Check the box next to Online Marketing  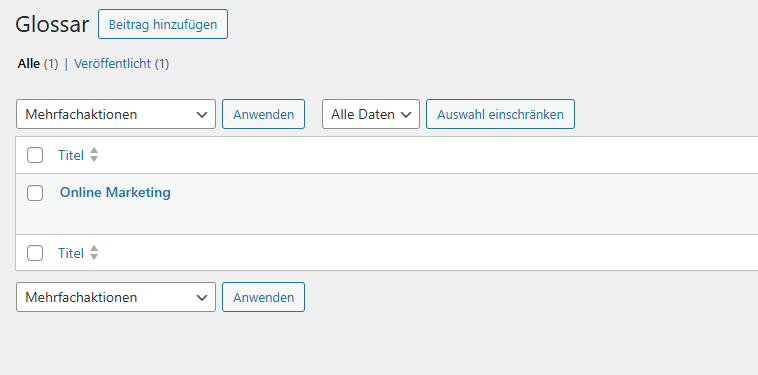[35, 193]
